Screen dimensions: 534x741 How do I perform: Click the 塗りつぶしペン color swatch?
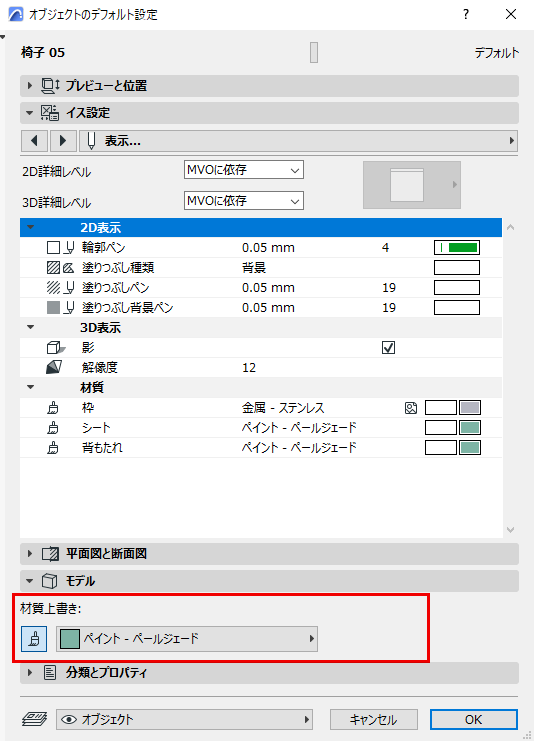coord(457,287)
